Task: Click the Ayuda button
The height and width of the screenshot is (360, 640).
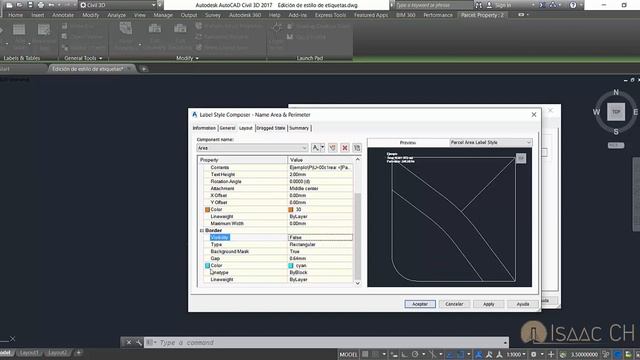Action: (x=523, y=304)
